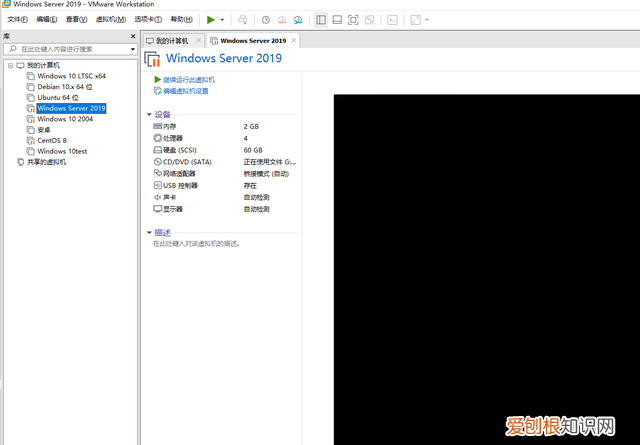Select Debian 10.x 64 位 virtual machine
640x445 pixels.
click(x=65, y=87)
